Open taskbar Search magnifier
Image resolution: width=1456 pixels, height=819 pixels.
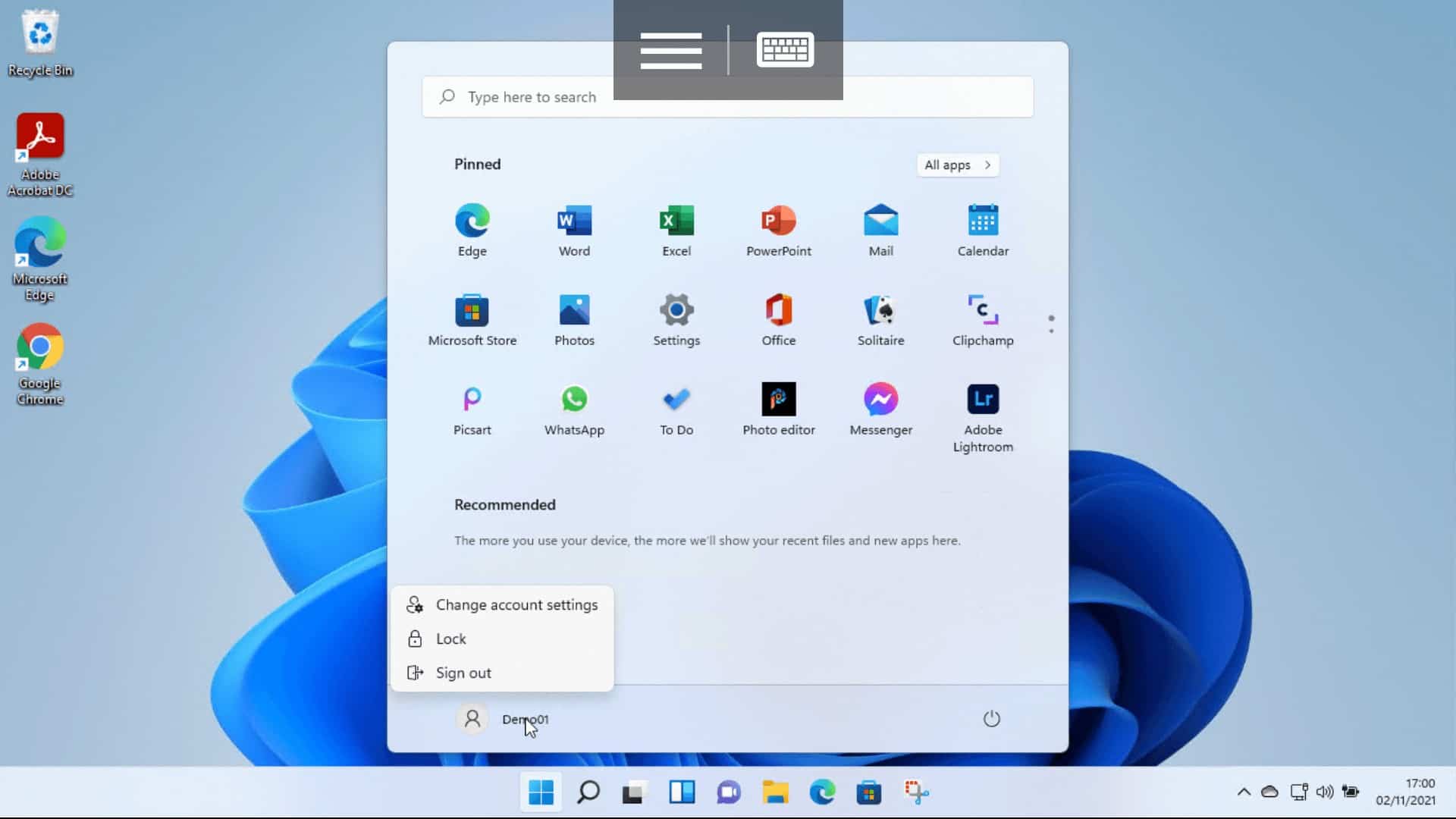tap(588, 792)
